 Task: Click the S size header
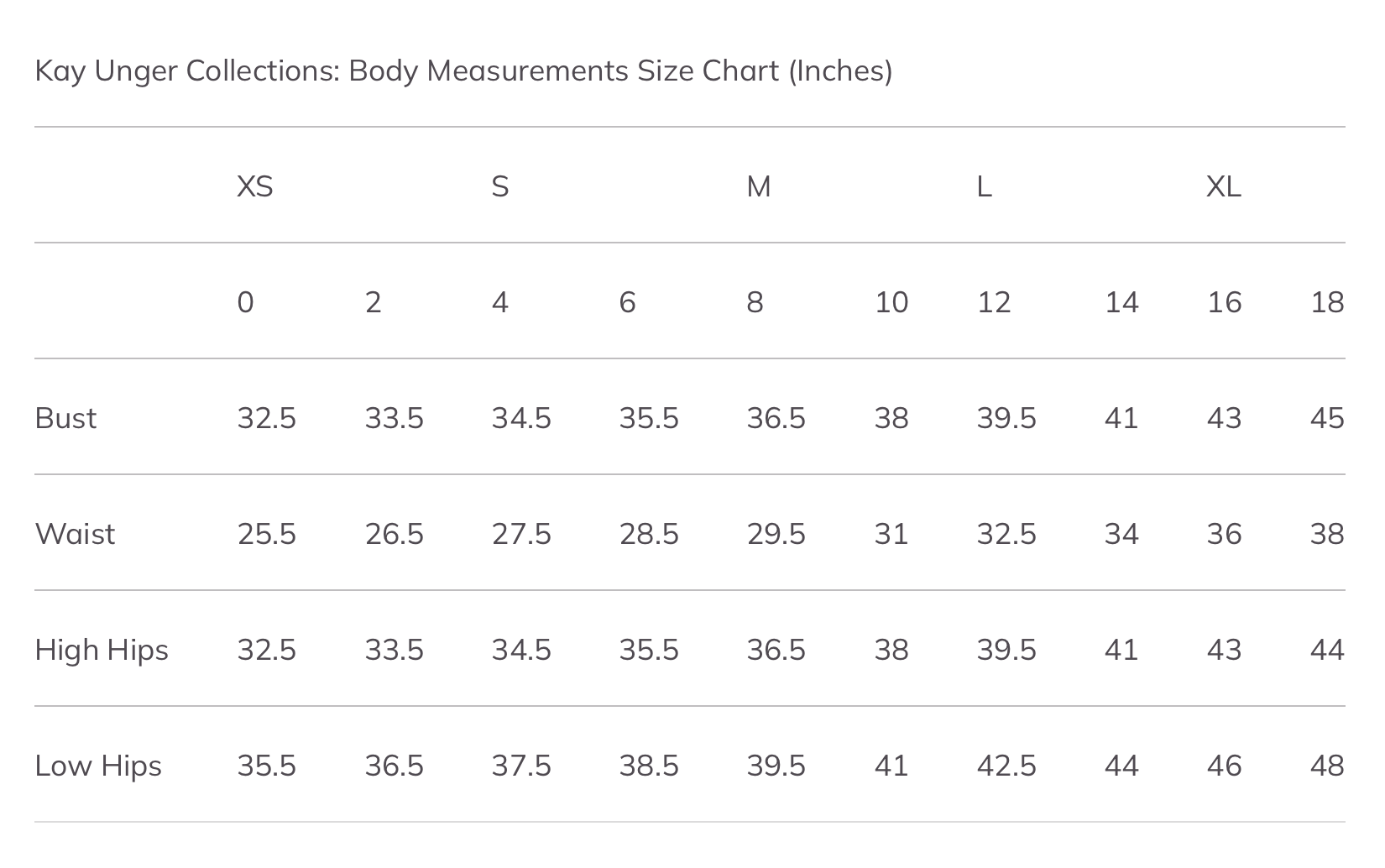point(500,186)
